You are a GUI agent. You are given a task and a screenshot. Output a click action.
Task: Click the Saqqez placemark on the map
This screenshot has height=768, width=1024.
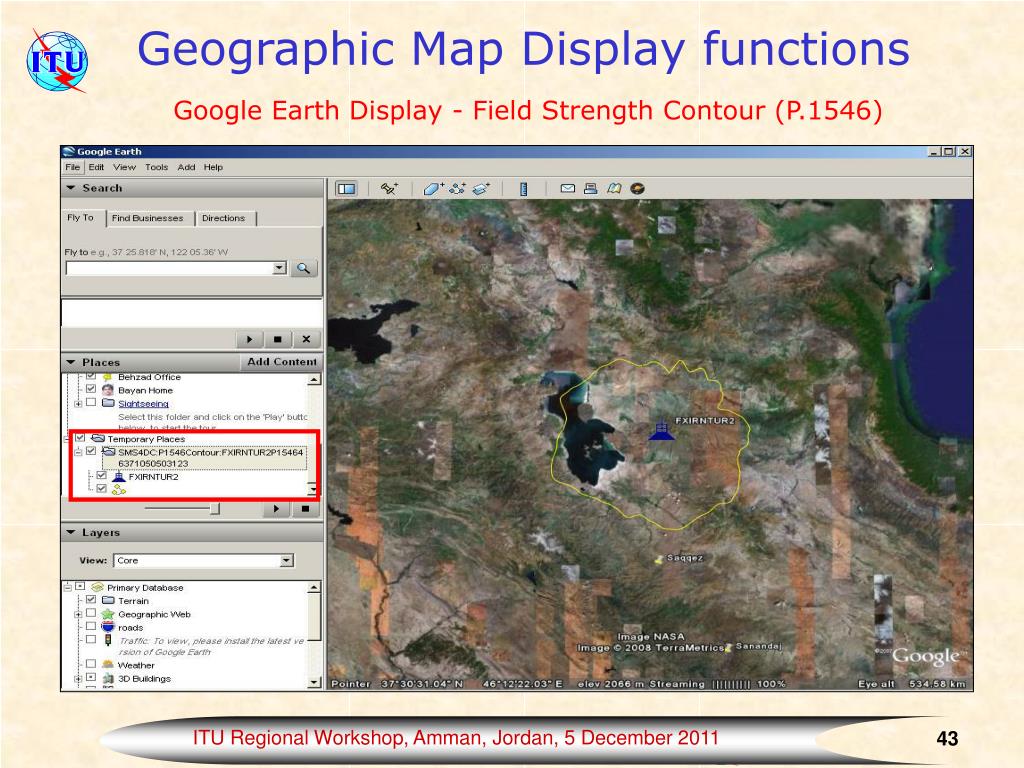[660, 559]
